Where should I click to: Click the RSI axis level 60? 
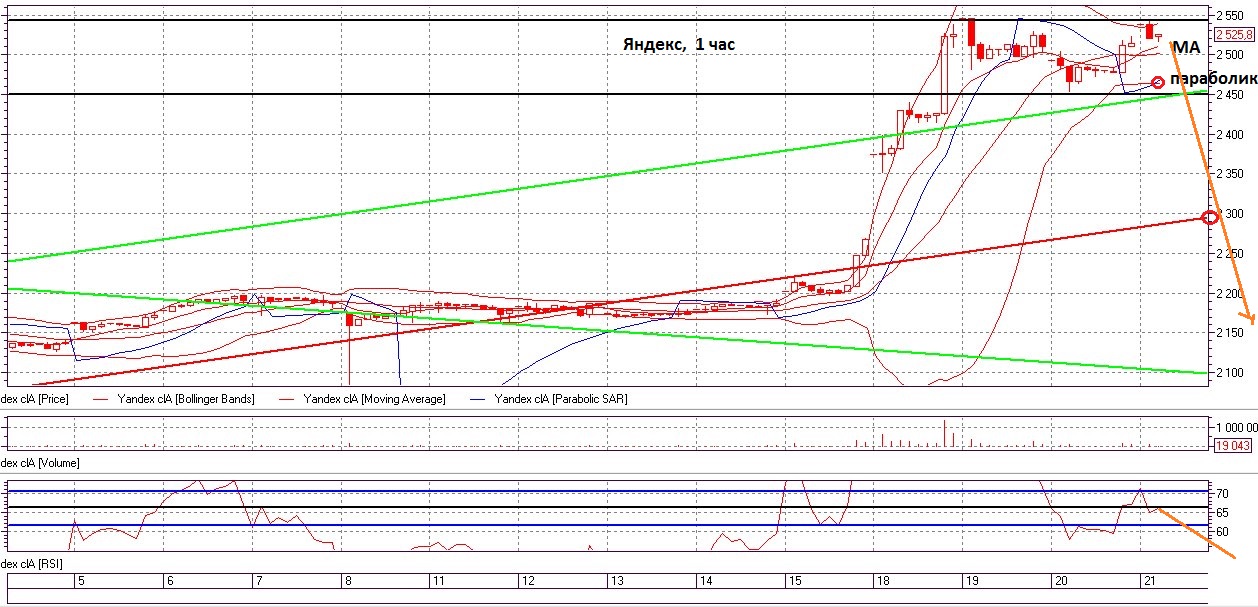pyautogui.click(x=1222, y=531)
